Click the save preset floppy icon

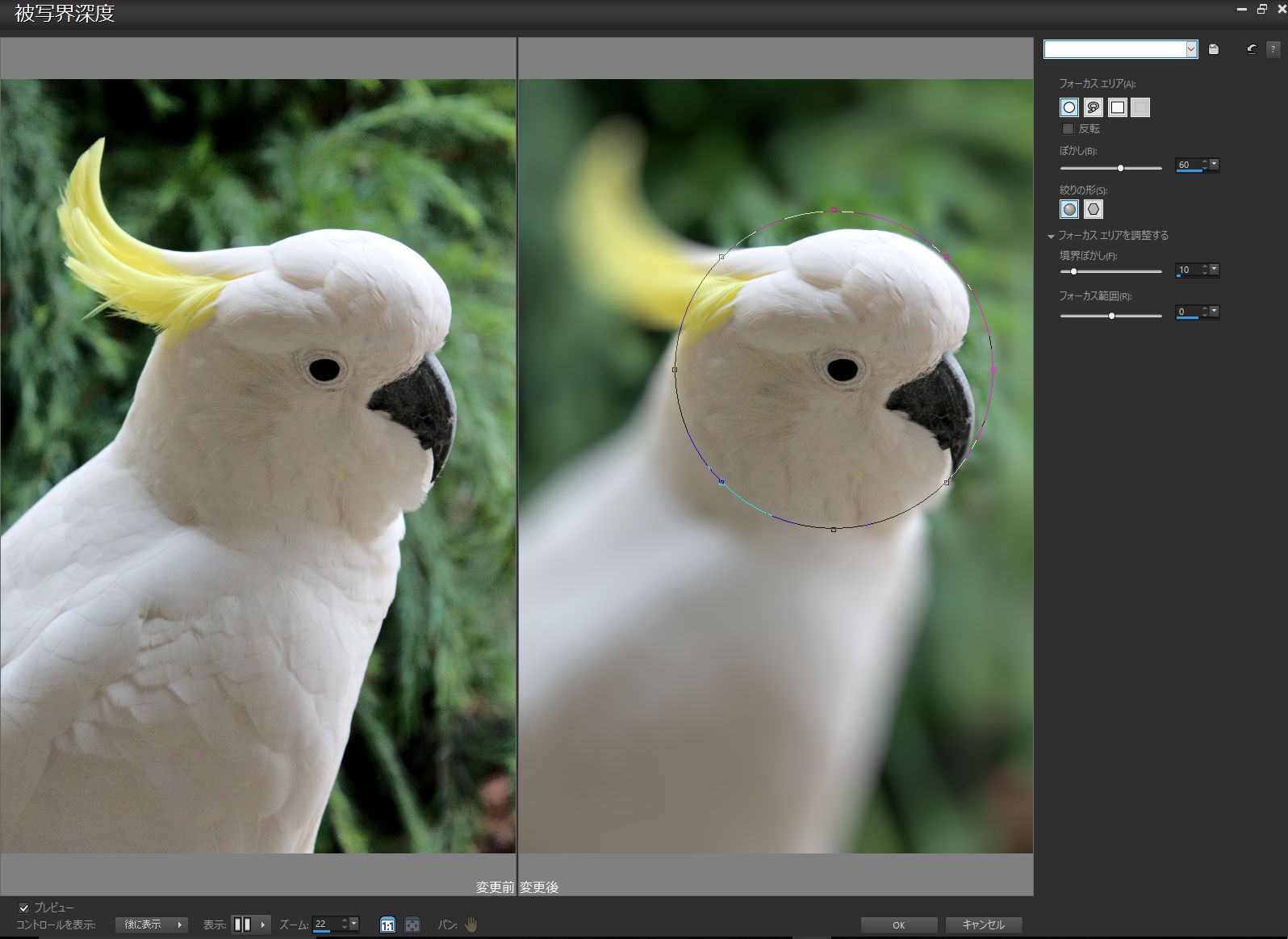(x=1214, y=49)
